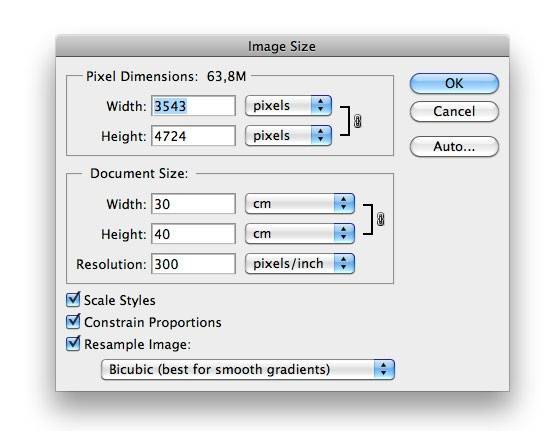558x431 pixels.
Task: Click the pixel dimensions chain link icon
Action: pos(358,121)
